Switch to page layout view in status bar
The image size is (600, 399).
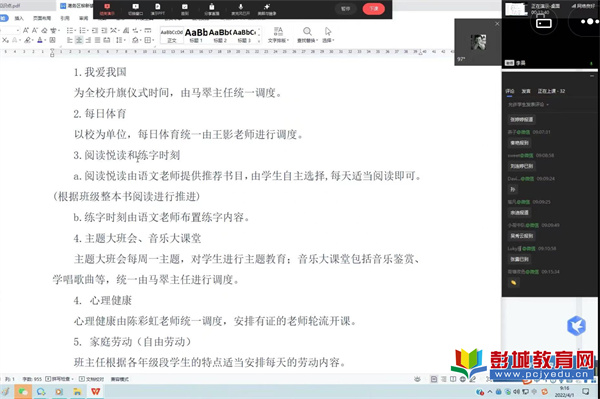point(434,379)
